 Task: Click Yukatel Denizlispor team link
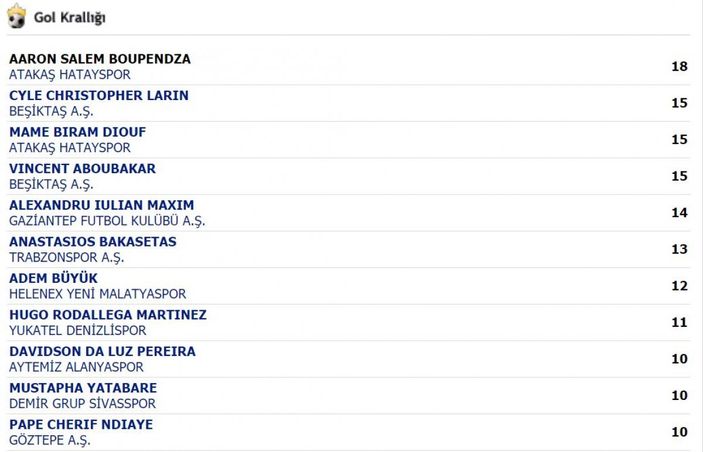tap(78, 330)
